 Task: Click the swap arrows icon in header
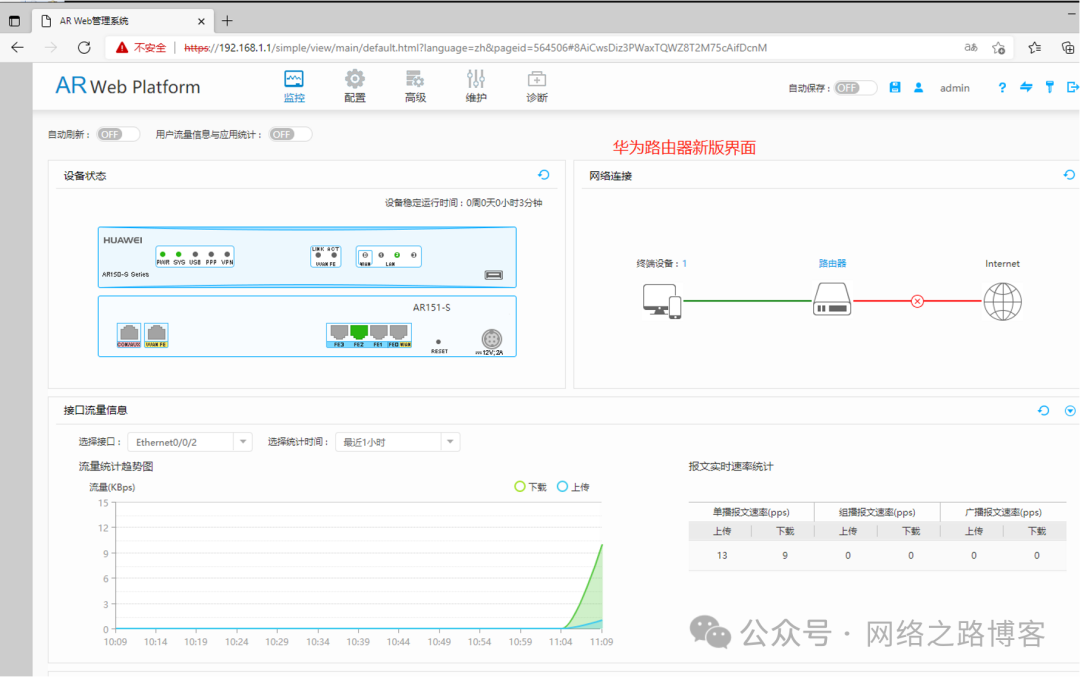(x=1026, y=88)
